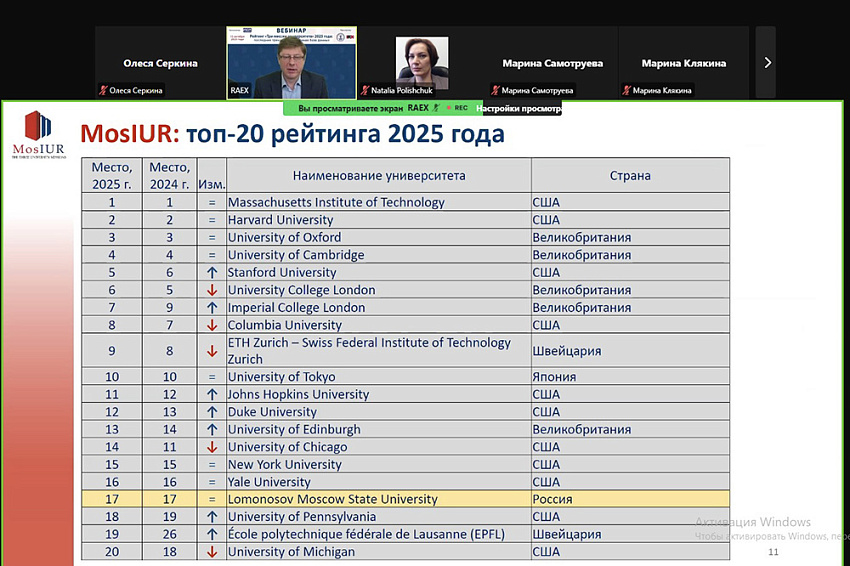The image size is (850, 566).
Task: Click the red down arrow beside Columbia University
Action: pos(211,325)
